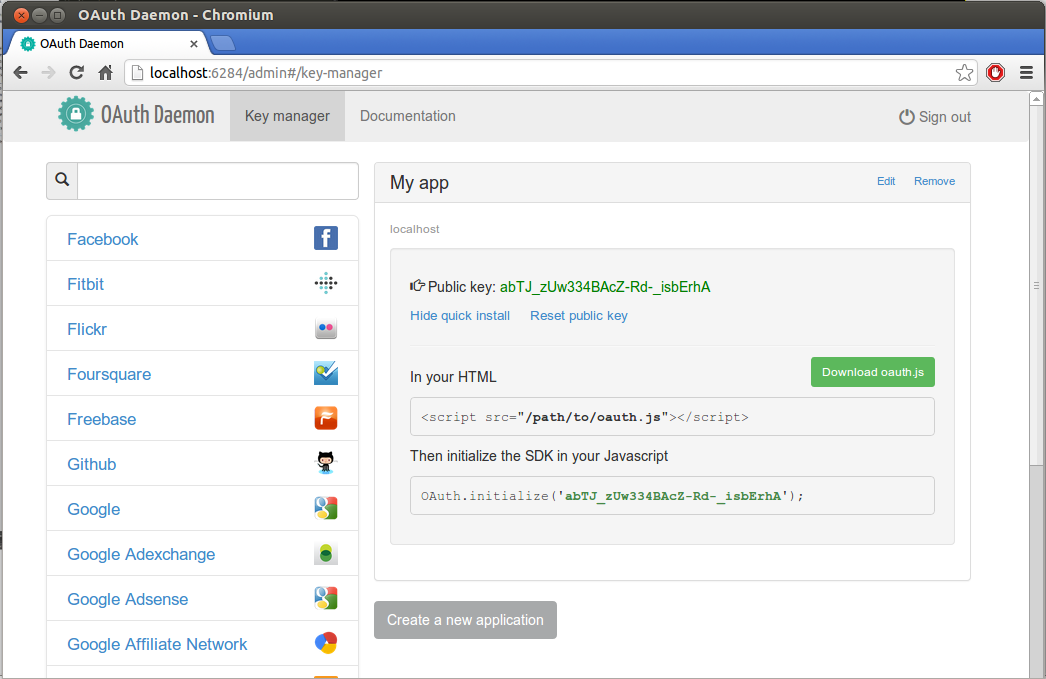This screenshot has width=1046, height=679.
Task: Click the Google Adexchange icon
Action: click(x=326, y=554)
